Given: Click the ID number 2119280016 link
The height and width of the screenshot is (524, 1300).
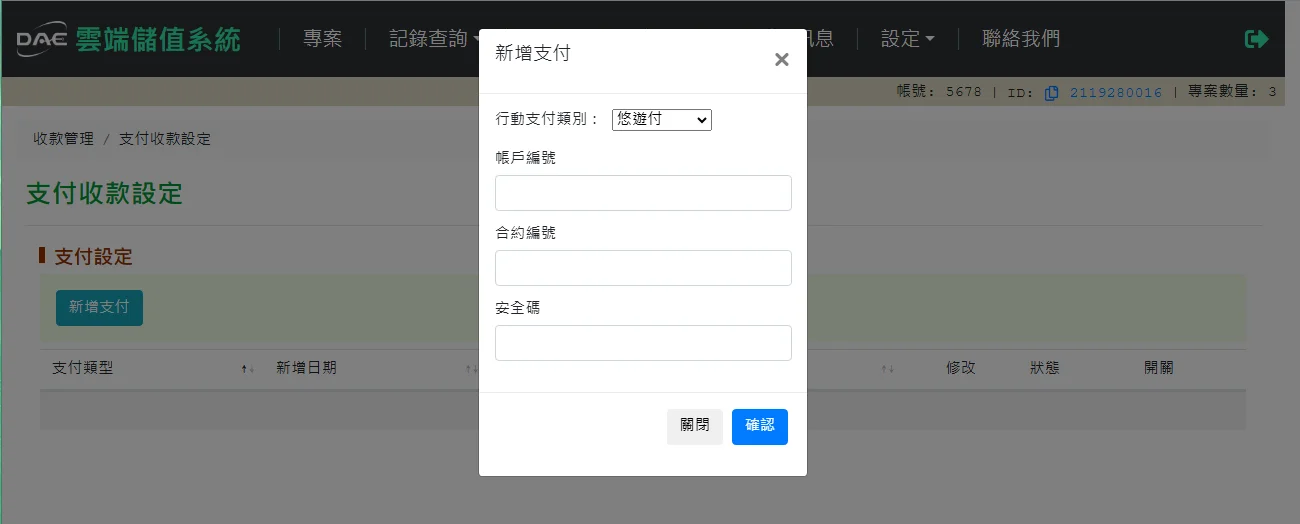Looking at the screenshot, I should point(1116,93).
